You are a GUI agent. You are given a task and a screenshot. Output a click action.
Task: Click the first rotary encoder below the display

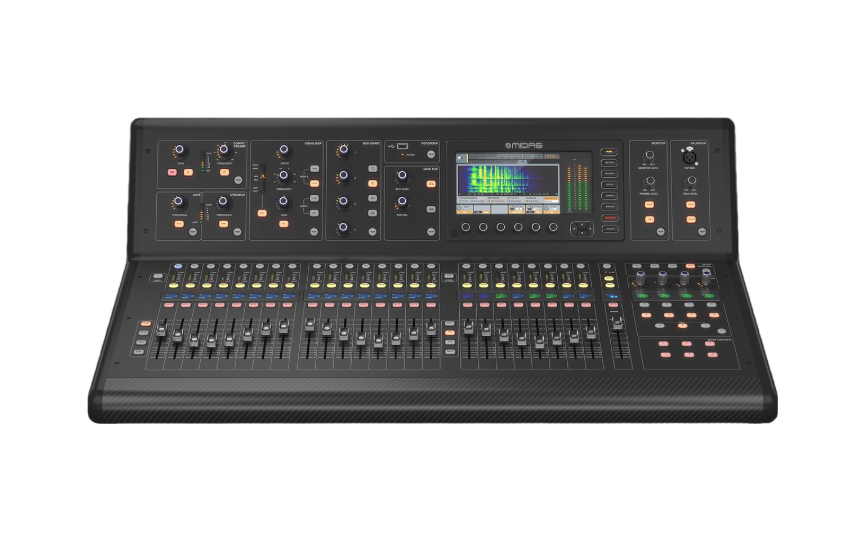tap(466, 227)
